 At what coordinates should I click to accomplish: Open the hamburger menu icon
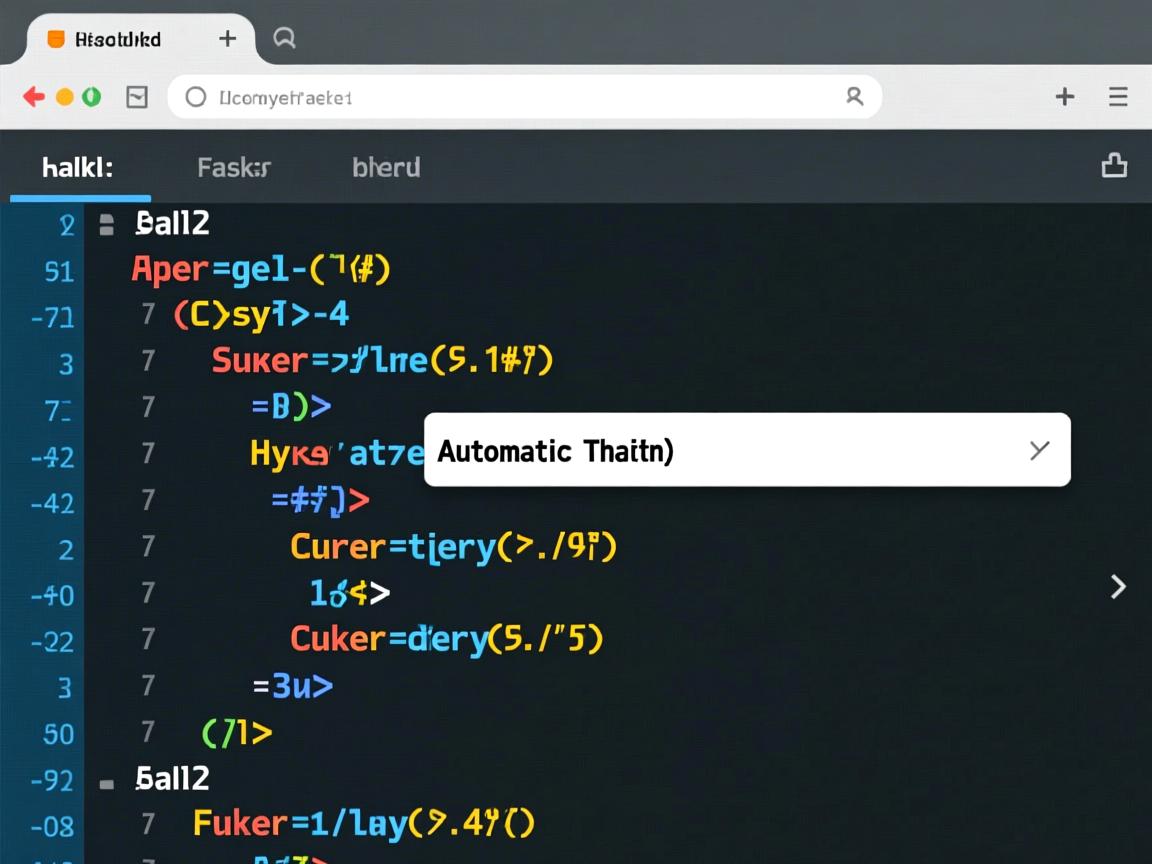point(1118,97)
